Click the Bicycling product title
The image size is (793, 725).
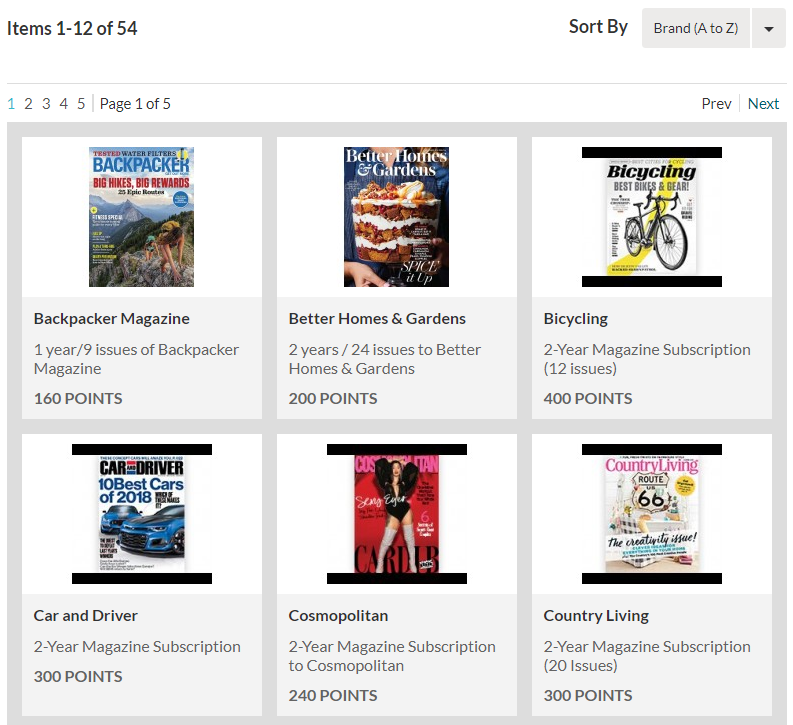[576, 319]
